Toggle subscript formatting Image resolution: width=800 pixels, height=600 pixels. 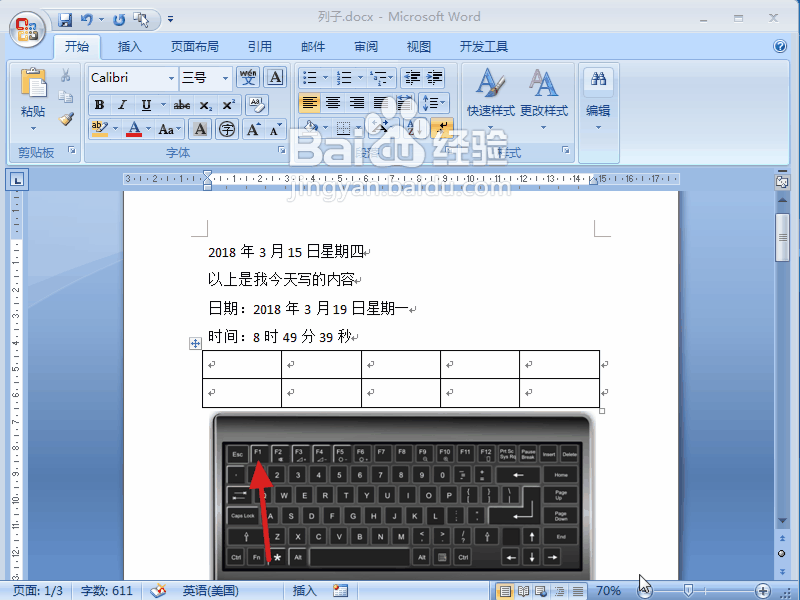206,105
